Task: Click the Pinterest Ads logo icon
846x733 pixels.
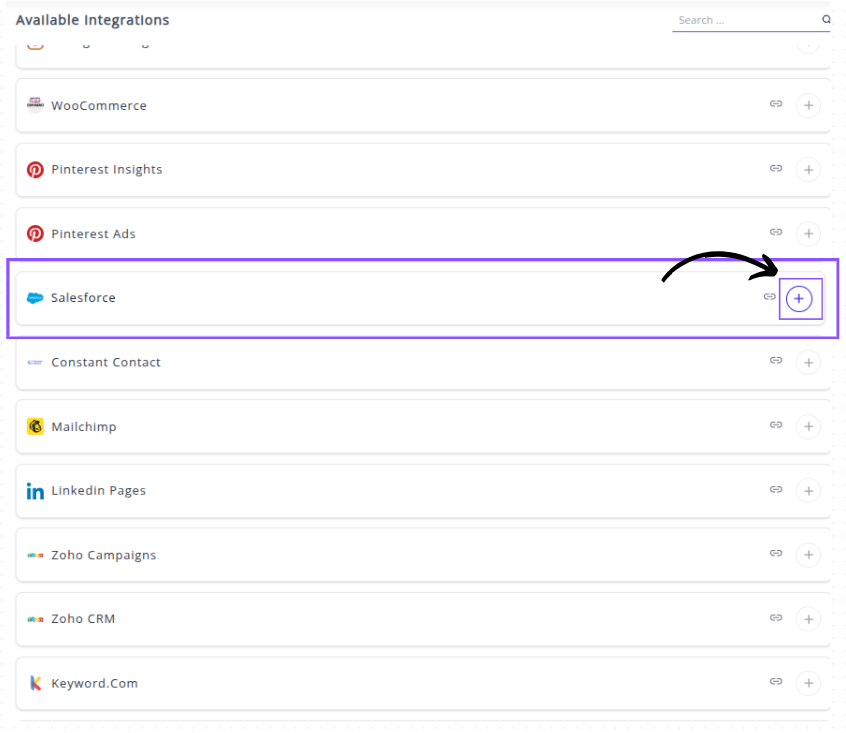Action: point(35,234)
